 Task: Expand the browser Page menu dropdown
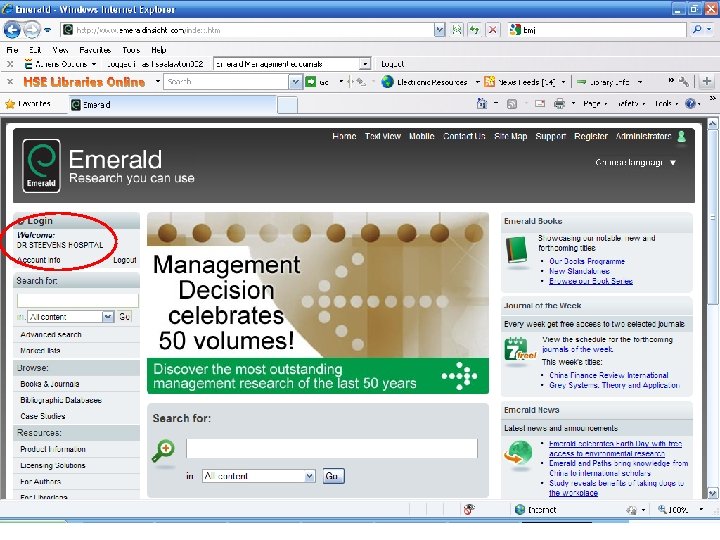[x=595, y=104]
